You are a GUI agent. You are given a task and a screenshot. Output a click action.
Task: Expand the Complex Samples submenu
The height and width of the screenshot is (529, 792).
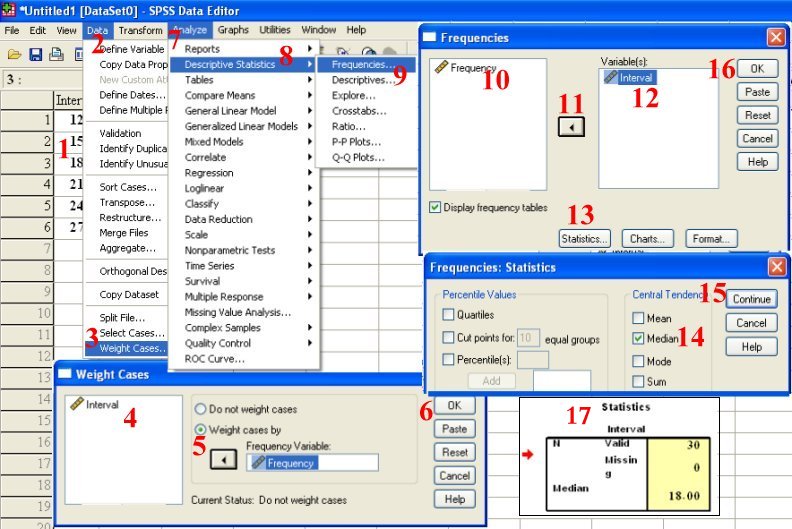(310, 327)
